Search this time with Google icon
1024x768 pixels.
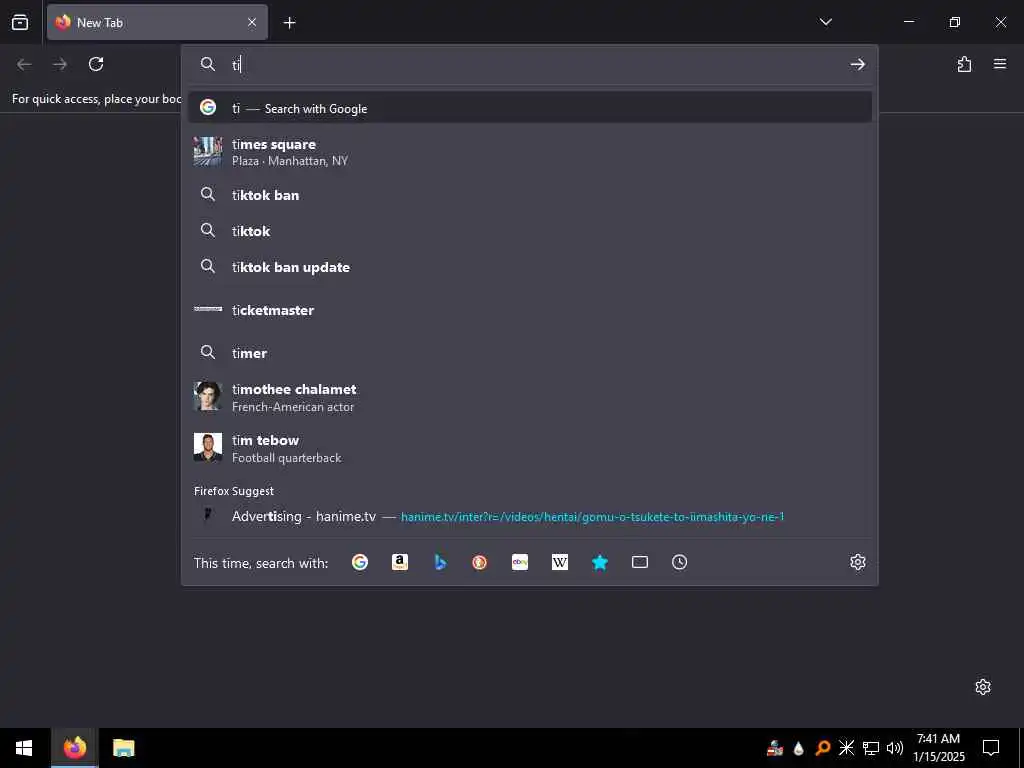[360, 562]
